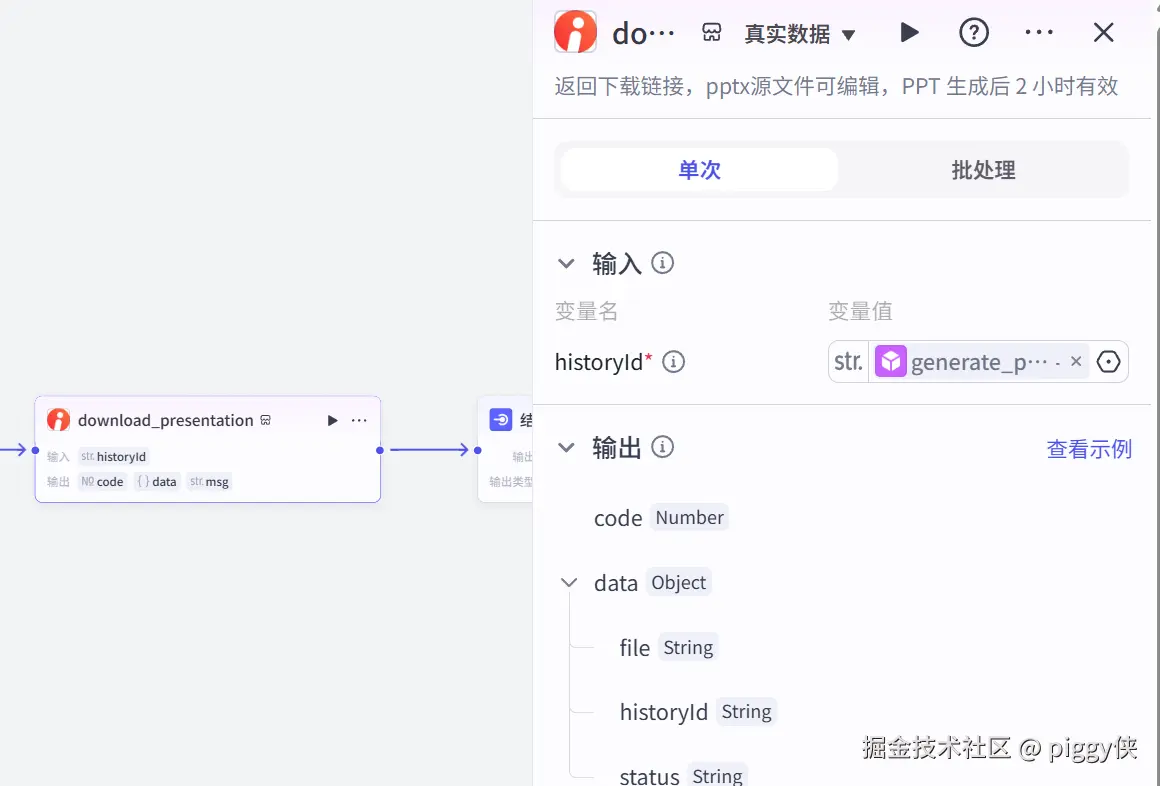Switch to the 单次 tab
1160x786 pixels.
click(699, 169)
